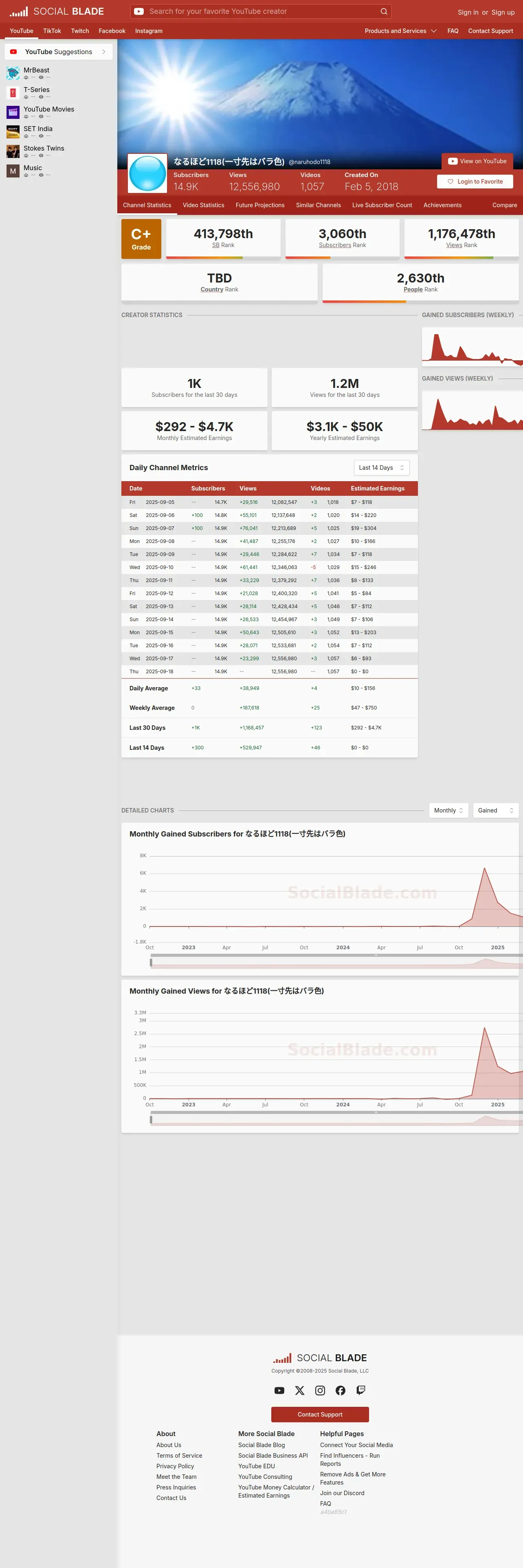
Task: Click the C+ Grade badge
Action: 141,239
